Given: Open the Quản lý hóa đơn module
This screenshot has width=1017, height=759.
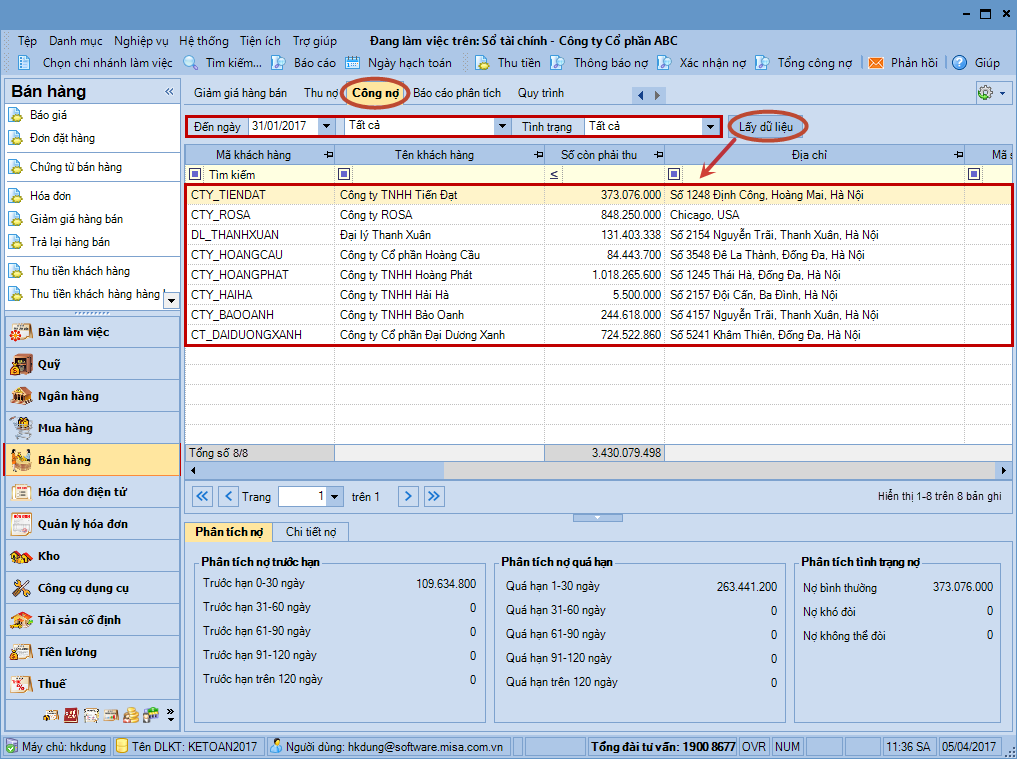Looking at the screenshot, I should [92, 524].
